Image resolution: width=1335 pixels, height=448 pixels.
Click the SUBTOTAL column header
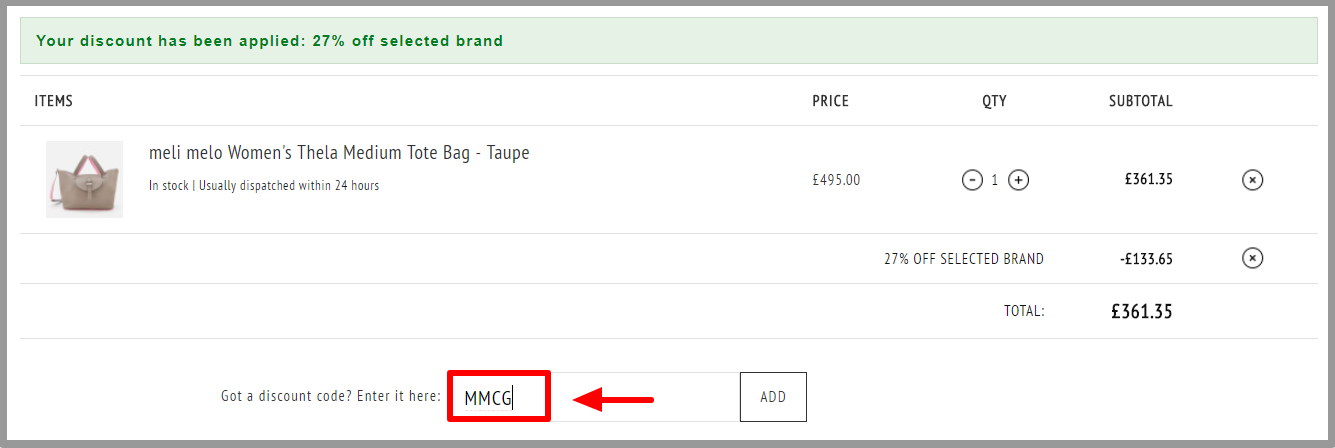[x=1141, y=101]
